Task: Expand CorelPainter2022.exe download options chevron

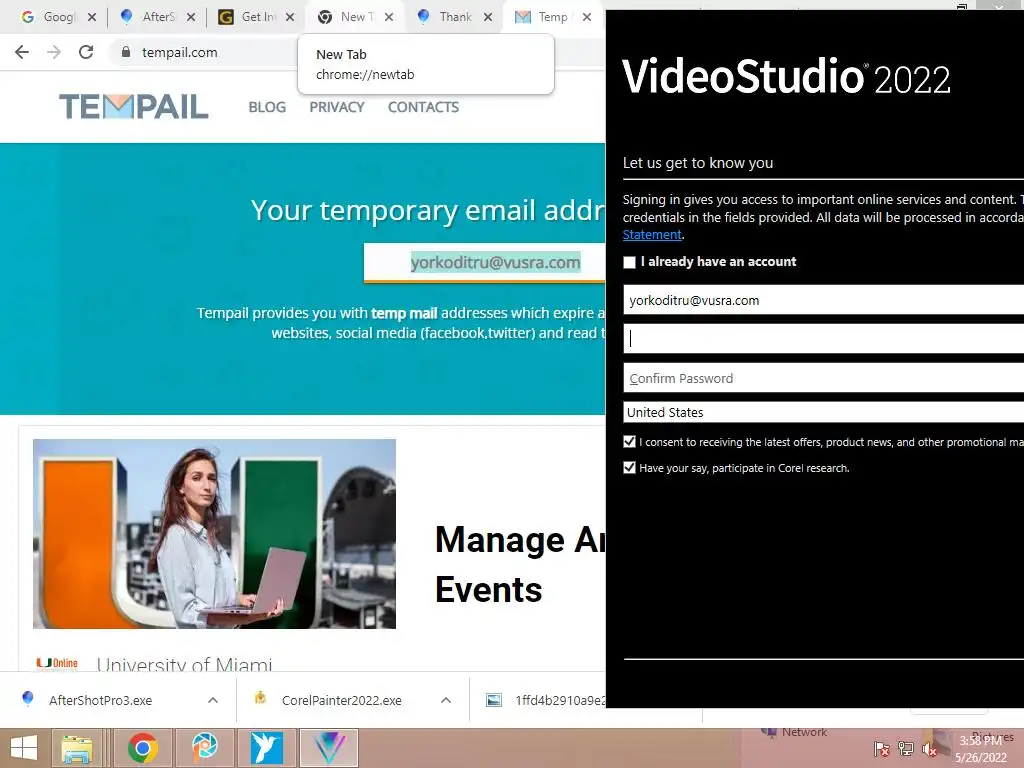Action: point(446,700)
